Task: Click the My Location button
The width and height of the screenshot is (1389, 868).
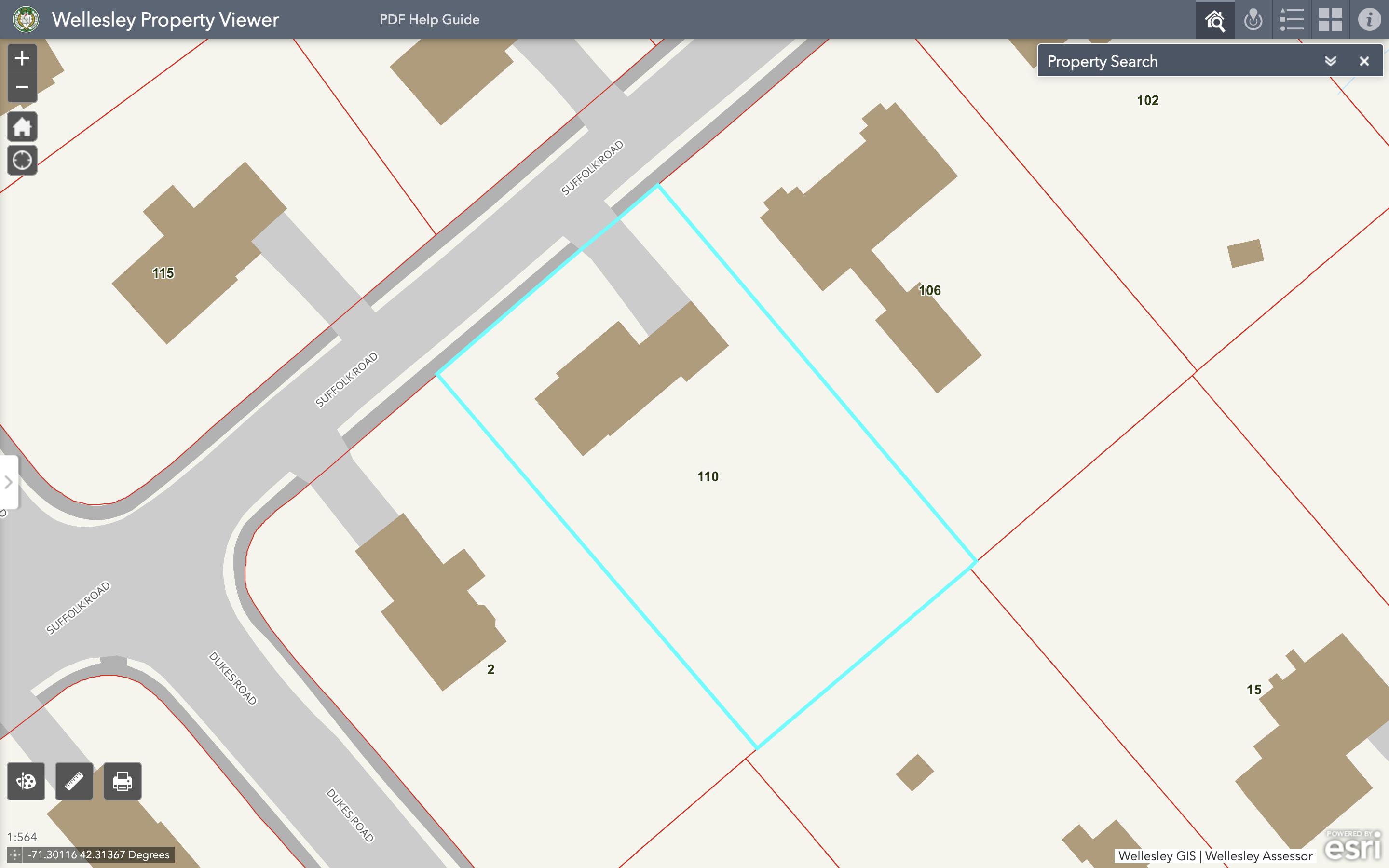Action: coord(22,160)
